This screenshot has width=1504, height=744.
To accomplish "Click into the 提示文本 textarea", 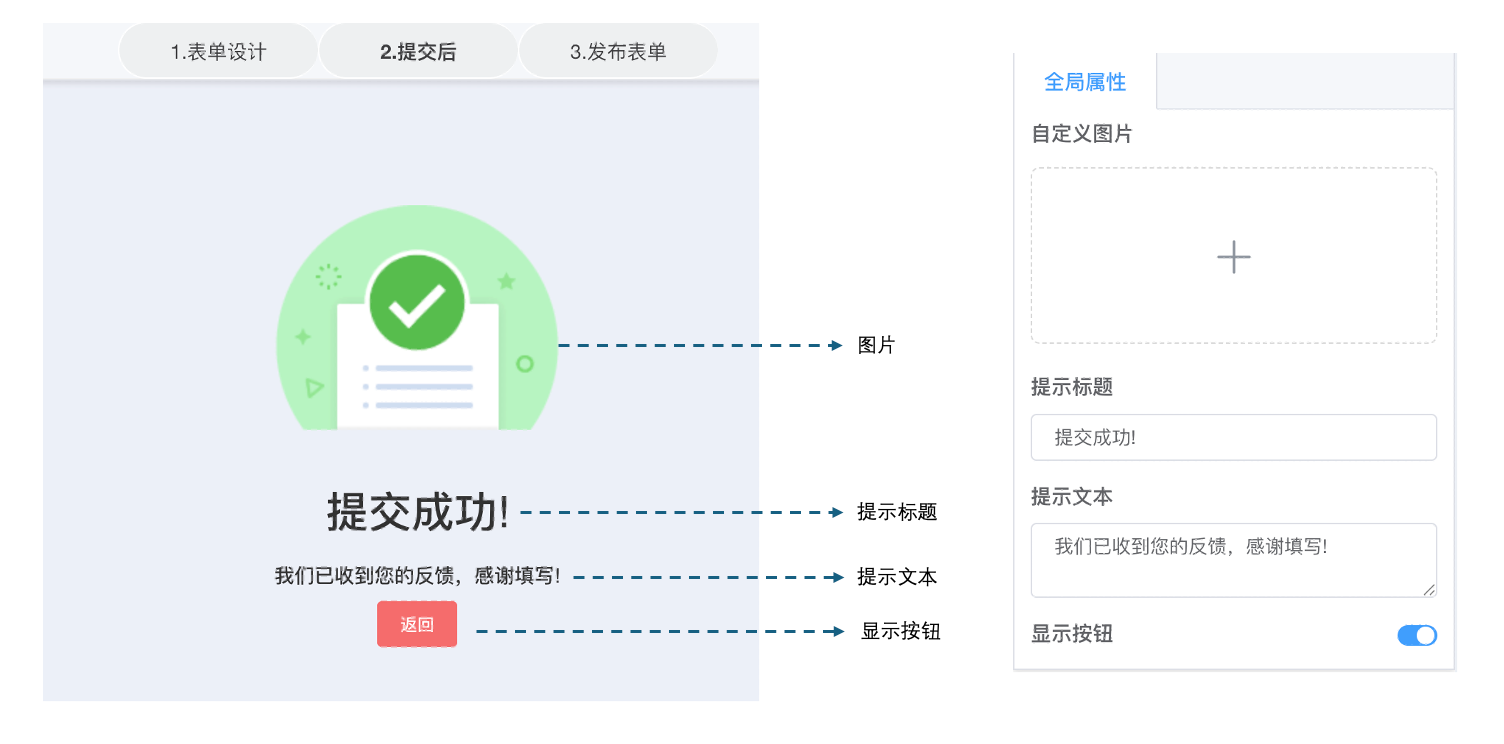I will click(x=1233, y=559).
